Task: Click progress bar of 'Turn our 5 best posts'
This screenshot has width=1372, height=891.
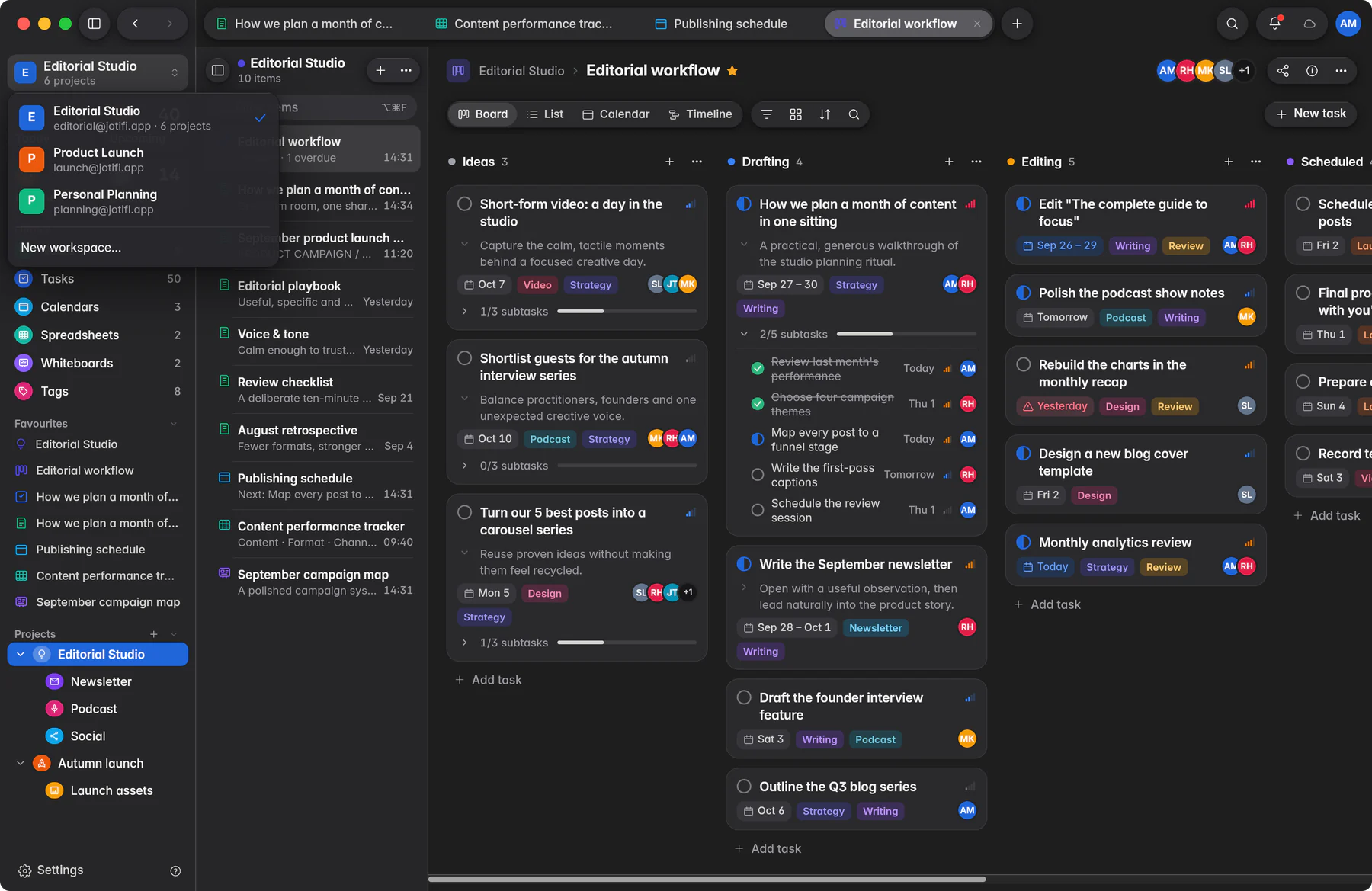Action: (627, 643)
